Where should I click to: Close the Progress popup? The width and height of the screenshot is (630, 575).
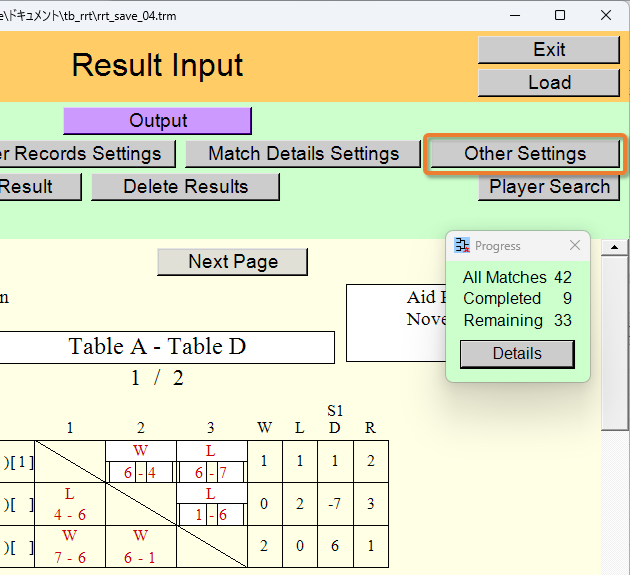pos(575,245)
